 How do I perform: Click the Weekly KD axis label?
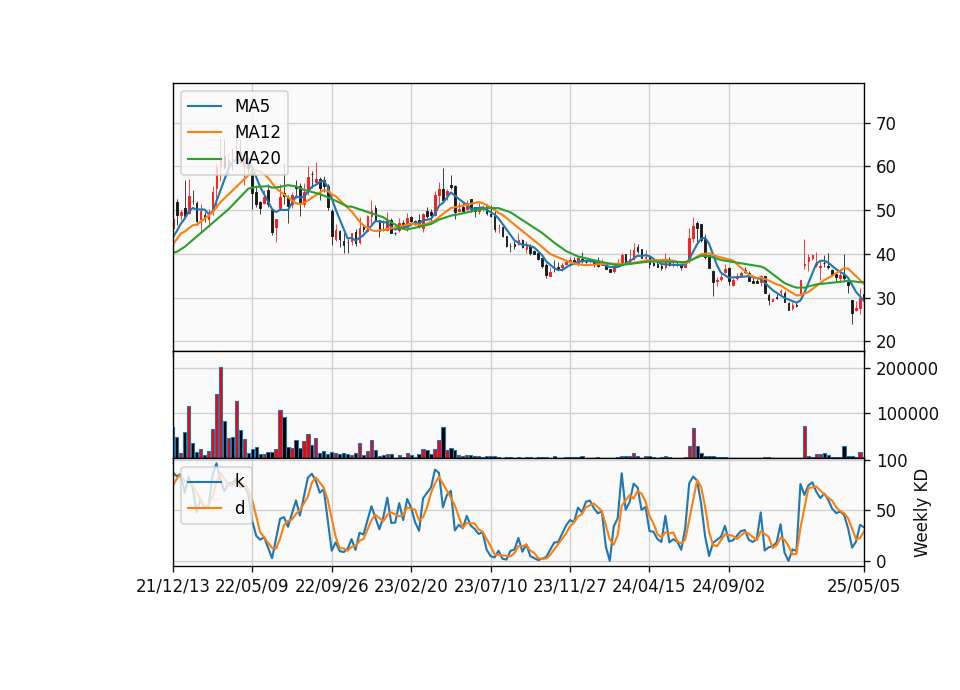point(921,513)
